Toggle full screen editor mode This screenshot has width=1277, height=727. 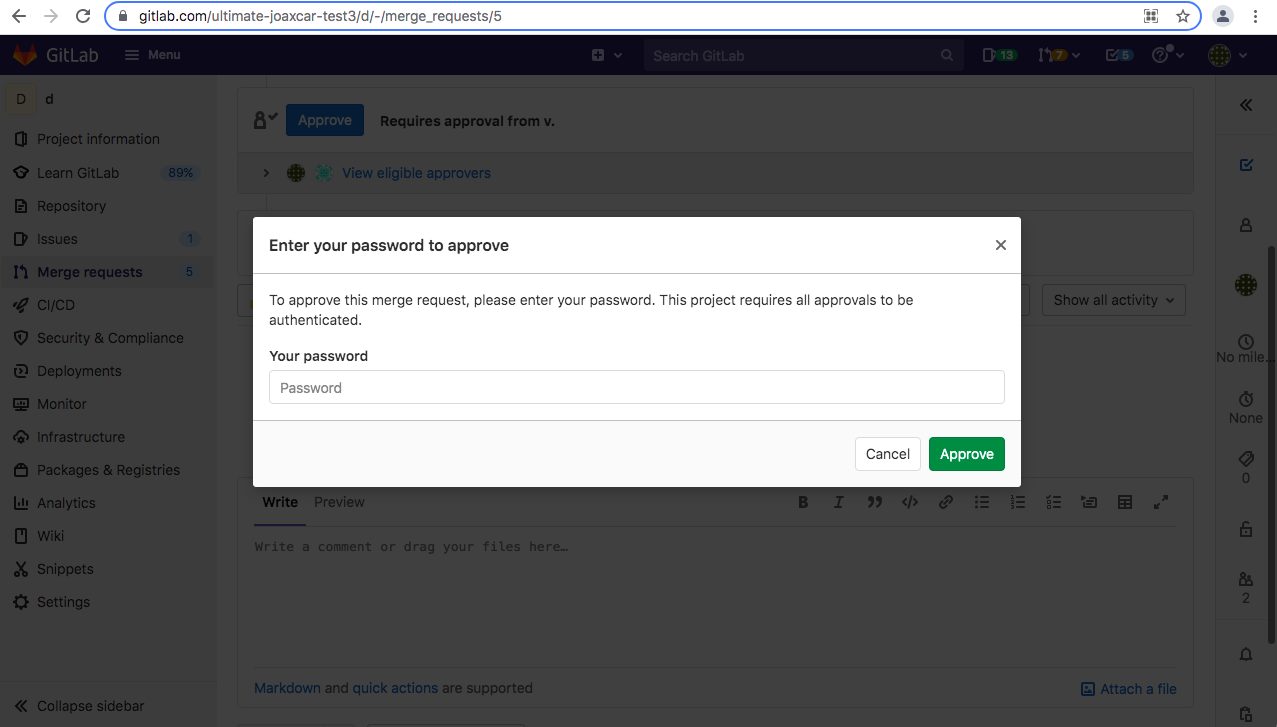coord(1161,502)
